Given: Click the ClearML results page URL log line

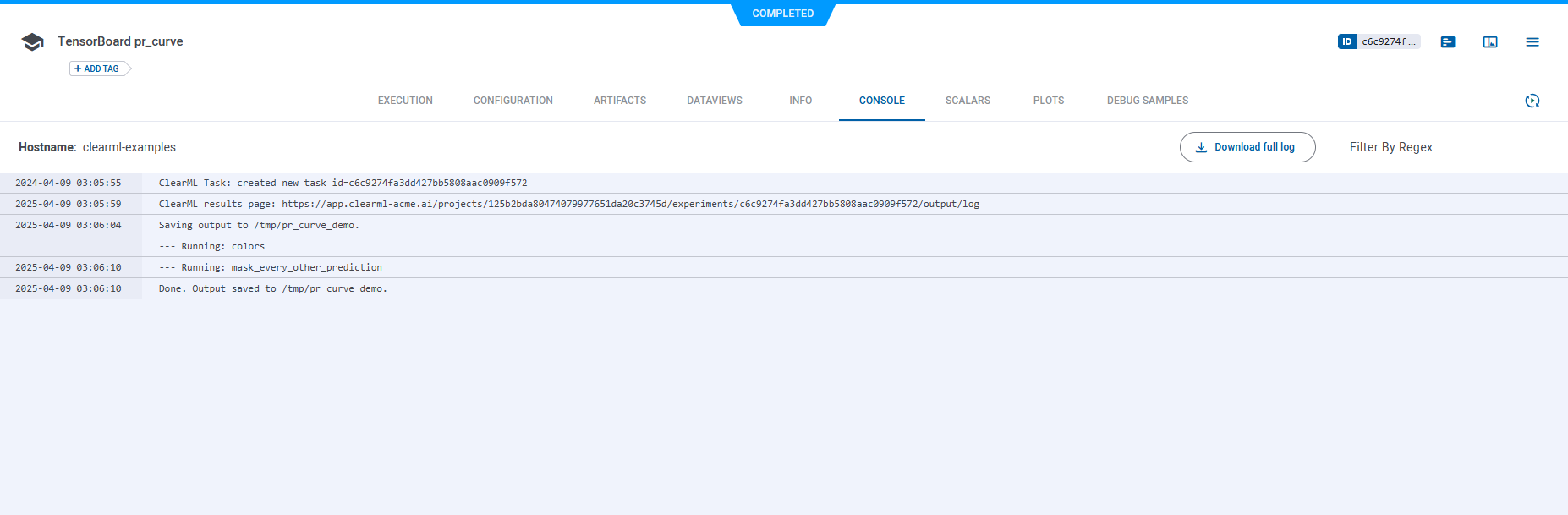Looking at the screenshot, I should coord(568,204).
